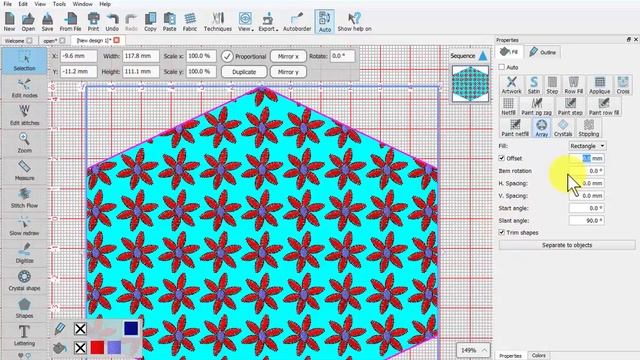Select the Measure tool

point(24,171)
